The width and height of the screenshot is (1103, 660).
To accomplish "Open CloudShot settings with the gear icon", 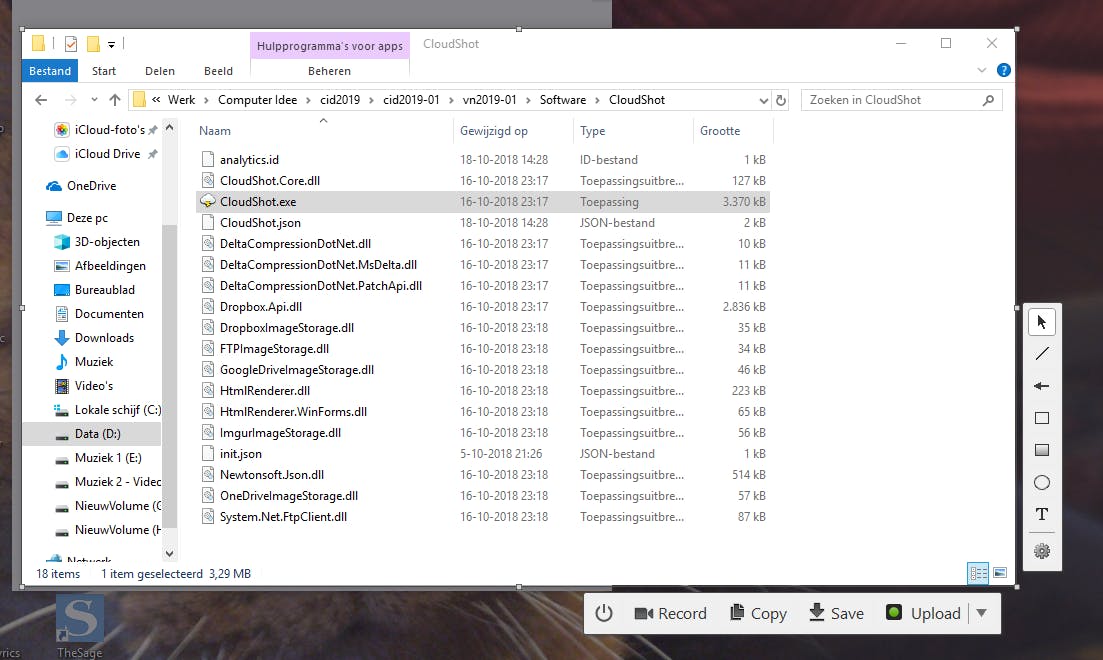I will [1042, 550].
